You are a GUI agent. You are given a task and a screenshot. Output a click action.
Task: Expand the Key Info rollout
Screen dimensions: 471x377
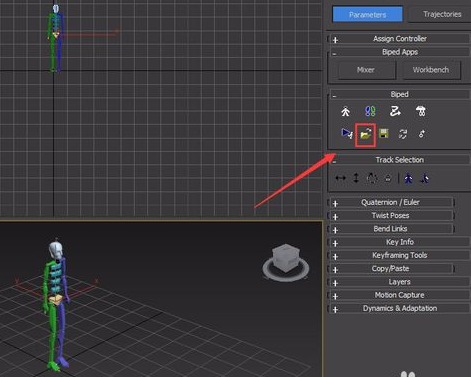point(400,242)
